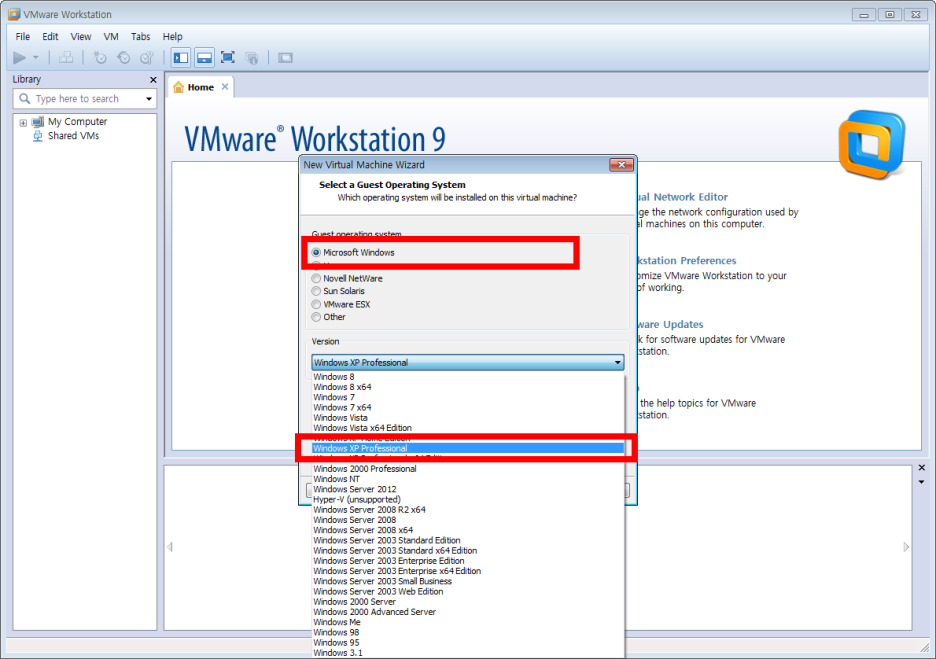Enter full screen mode
This screenshot has height=659, width=936.
pyautogui.click(x=227, y=57)
